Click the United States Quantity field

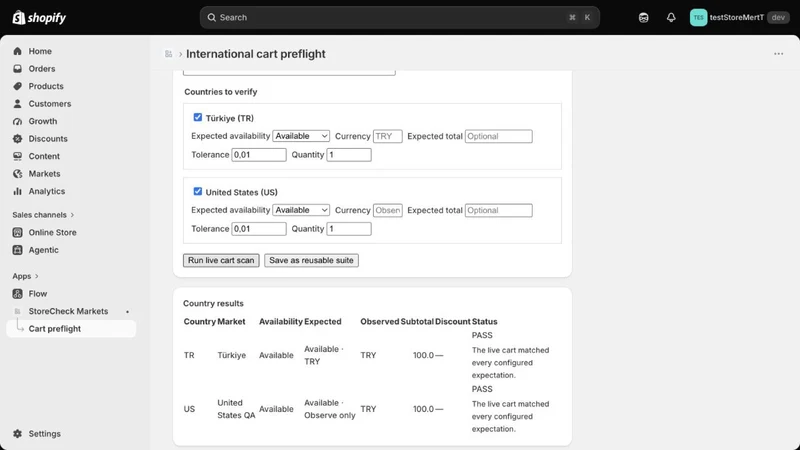click(x=349, y=229)
